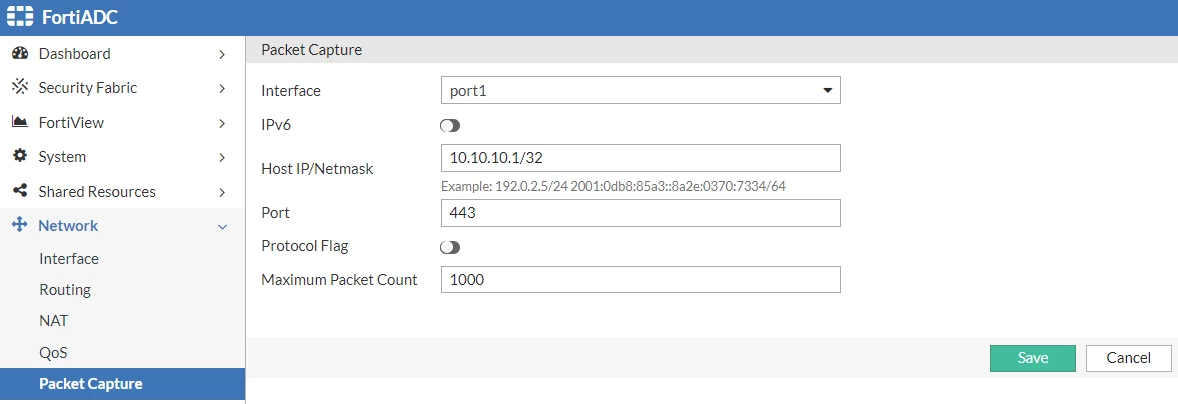Click the Protocol Flag label
The height and width of the screenshot is (404, 1178).
pyautogui.click(x=304, y=246)
